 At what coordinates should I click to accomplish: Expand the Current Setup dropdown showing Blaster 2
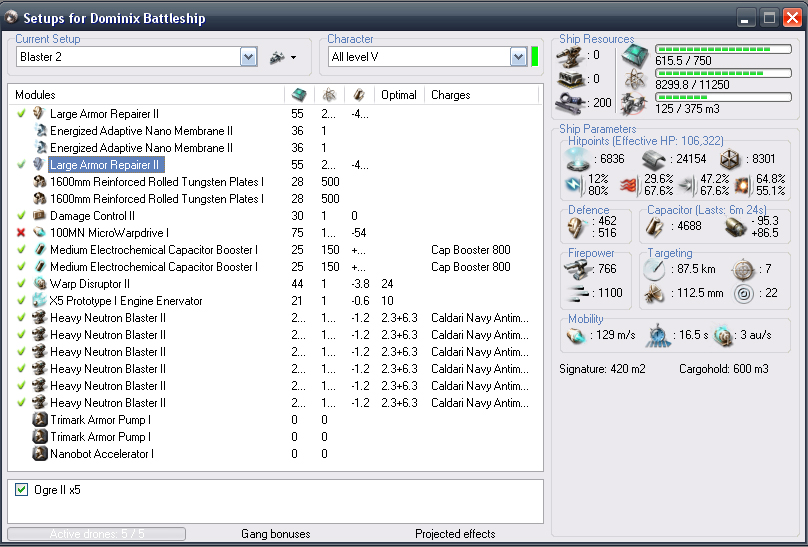(249, 58)
